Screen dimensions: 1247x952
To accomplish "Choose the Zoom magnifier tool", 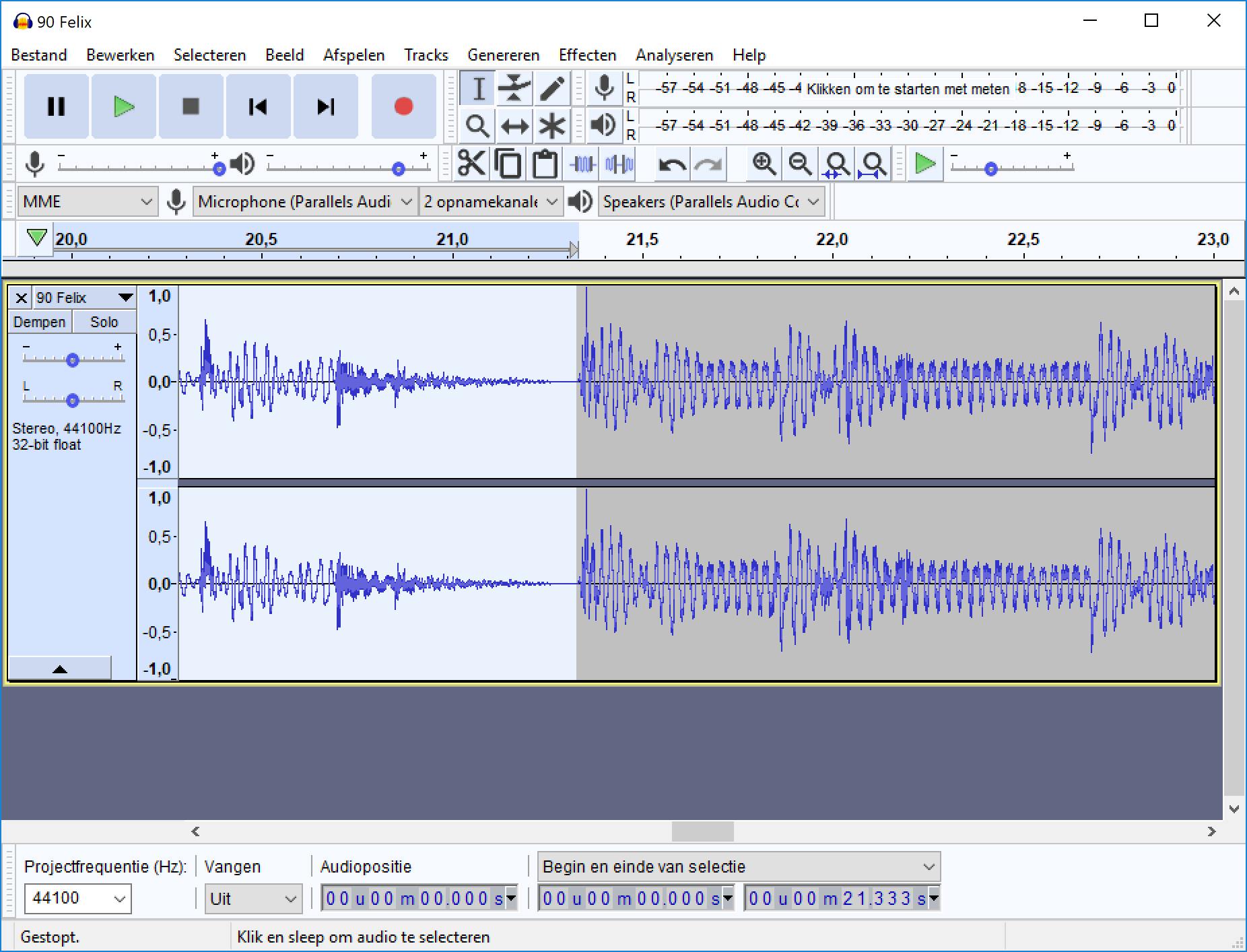I will pyautogui.click(x=477, y=126).
